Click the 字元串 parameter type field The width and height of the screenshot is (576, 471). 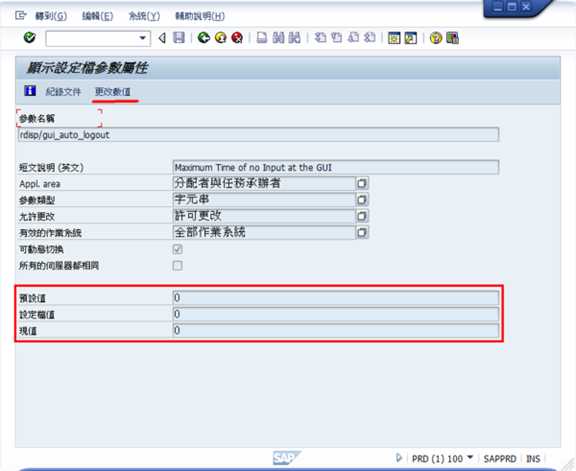[x=263, y=199]
